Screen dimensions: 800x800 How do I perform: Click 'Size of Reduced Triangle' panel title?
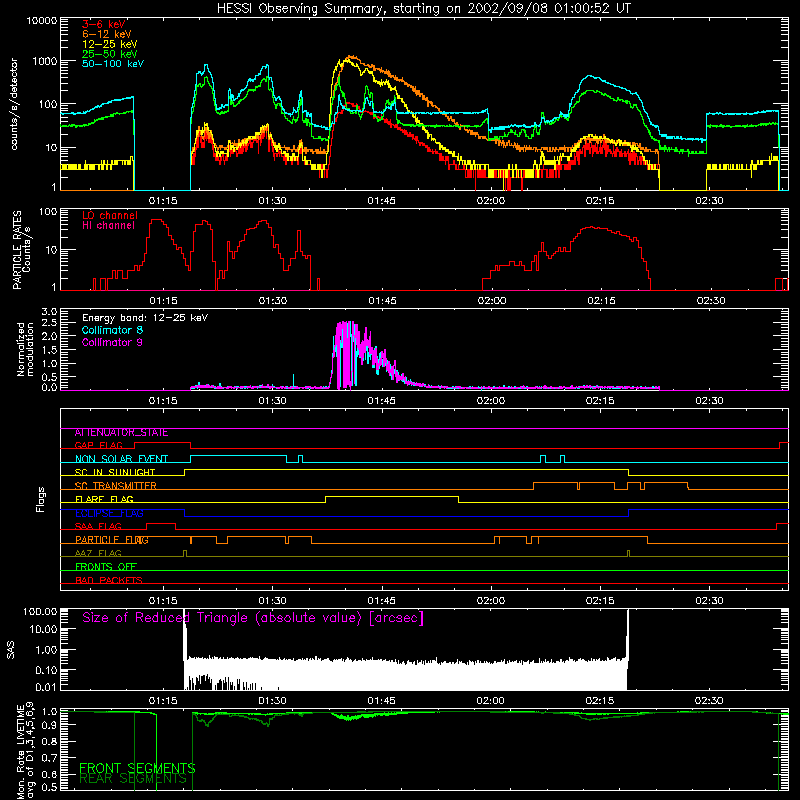pos(253,618)
